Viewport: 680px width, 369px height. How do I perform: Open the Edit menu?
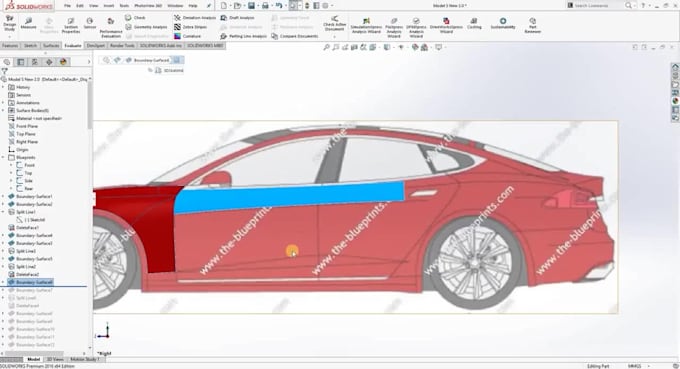[80, 6]
